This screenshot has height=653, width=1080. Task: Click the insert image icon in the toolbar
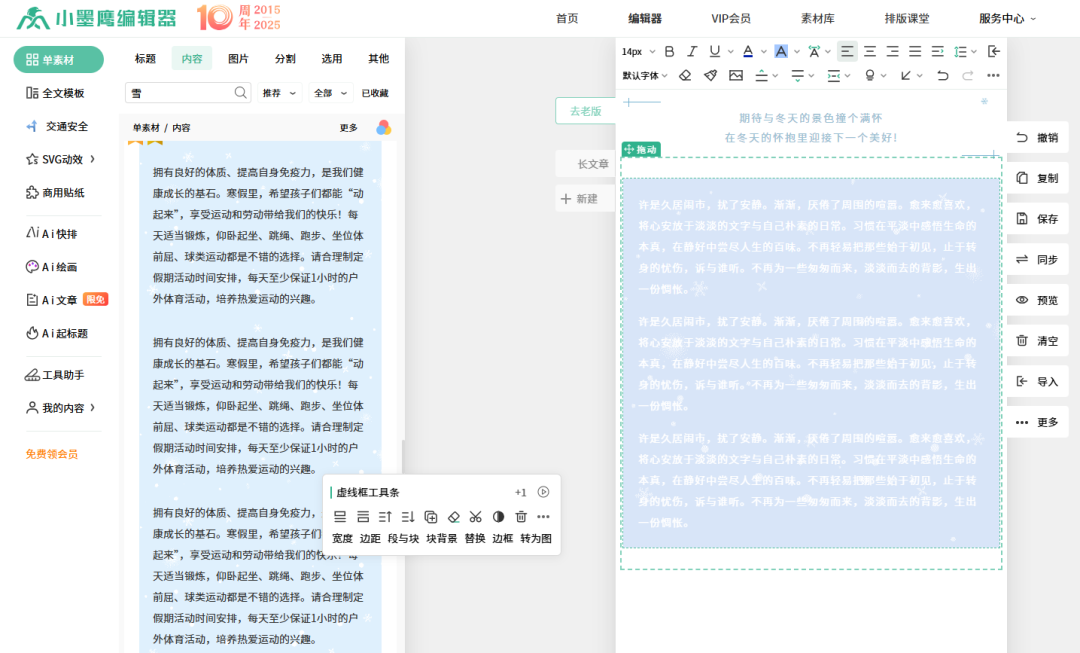tap(737, 74)
